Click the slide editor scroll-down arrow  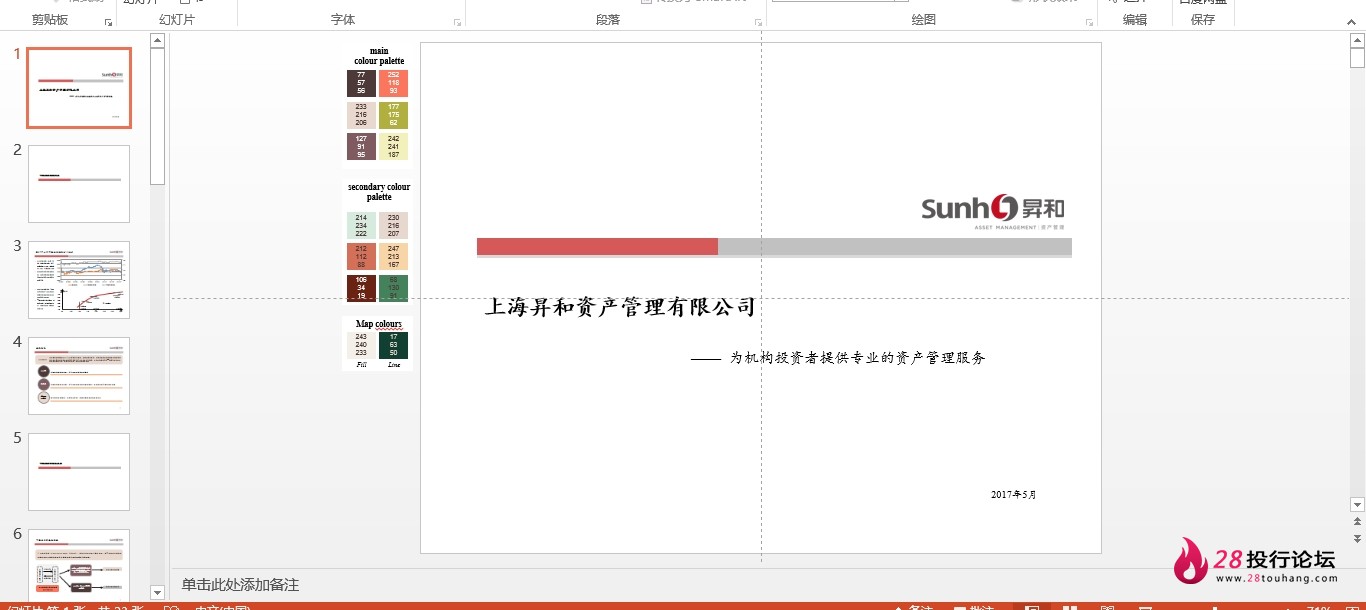(x=1357, y=505)
